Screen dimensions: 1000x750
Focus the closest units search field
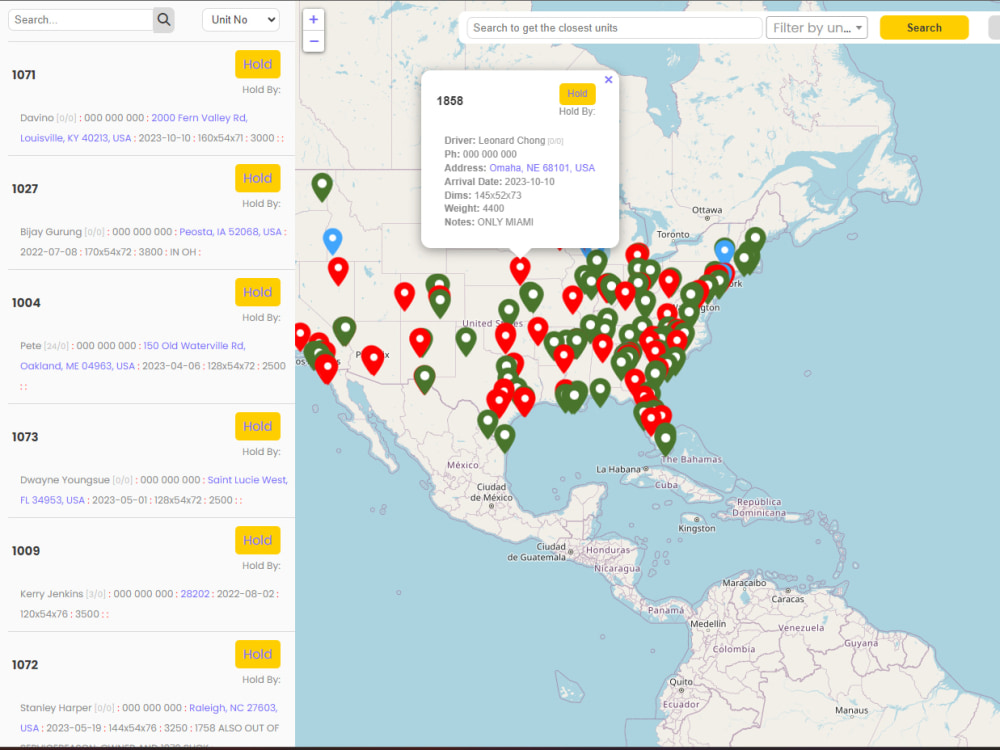614,27
